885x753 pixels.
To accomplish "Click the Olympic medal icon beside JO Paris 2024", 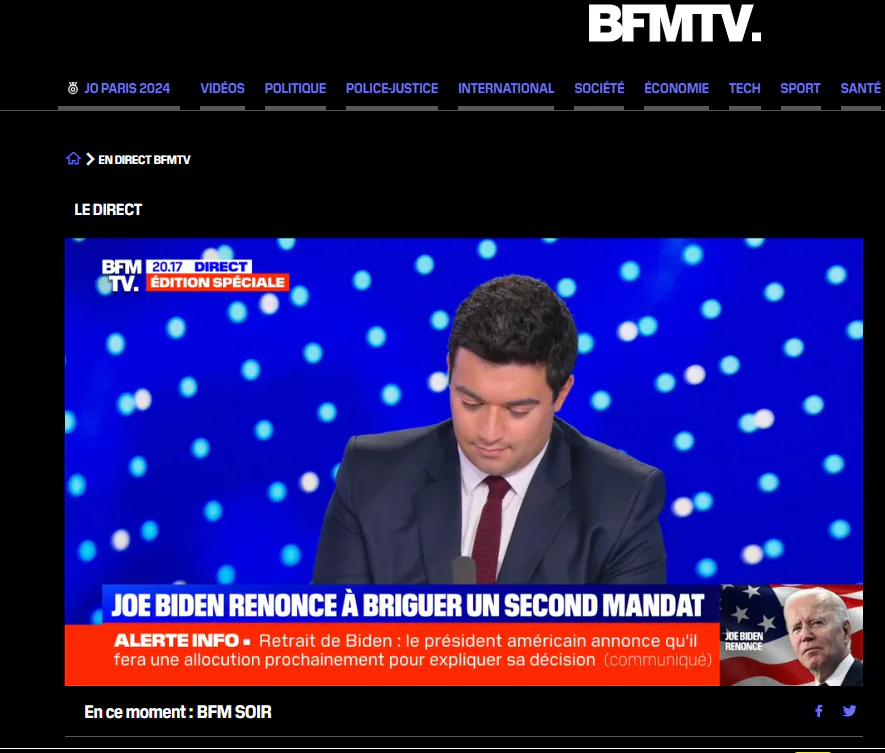I will click(73, 89).
